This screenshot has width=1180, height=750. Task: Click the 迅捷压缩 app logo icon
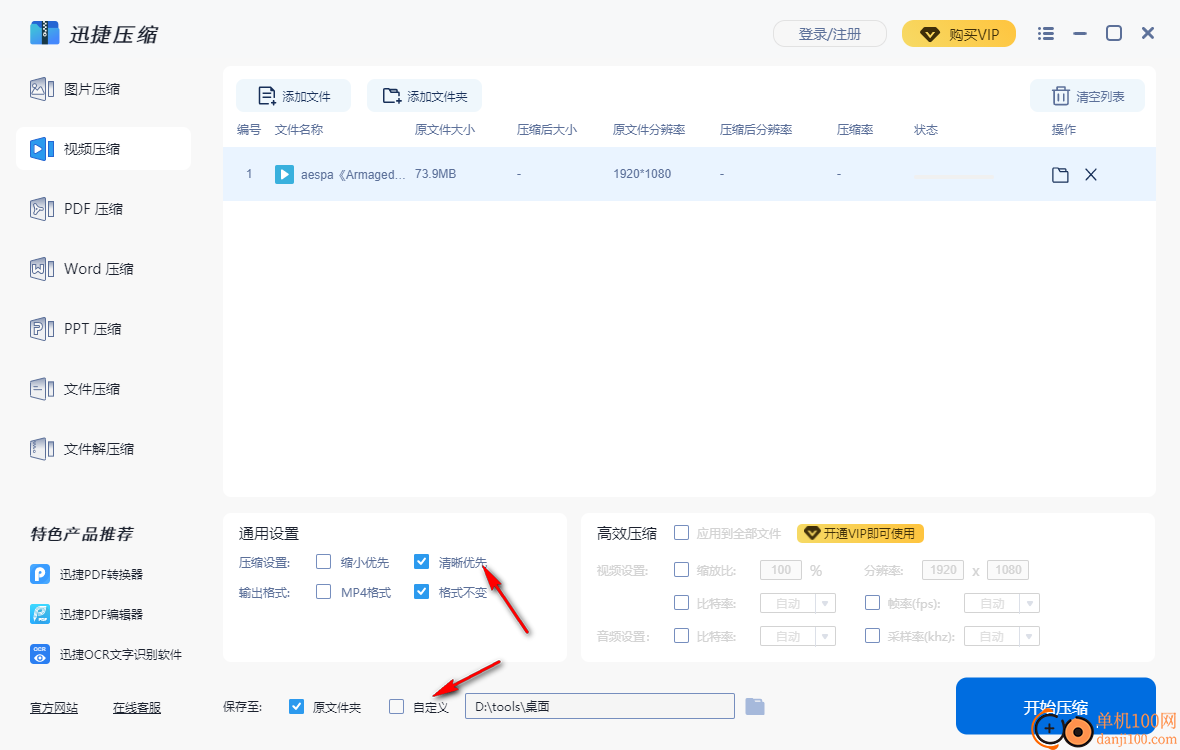44,33
